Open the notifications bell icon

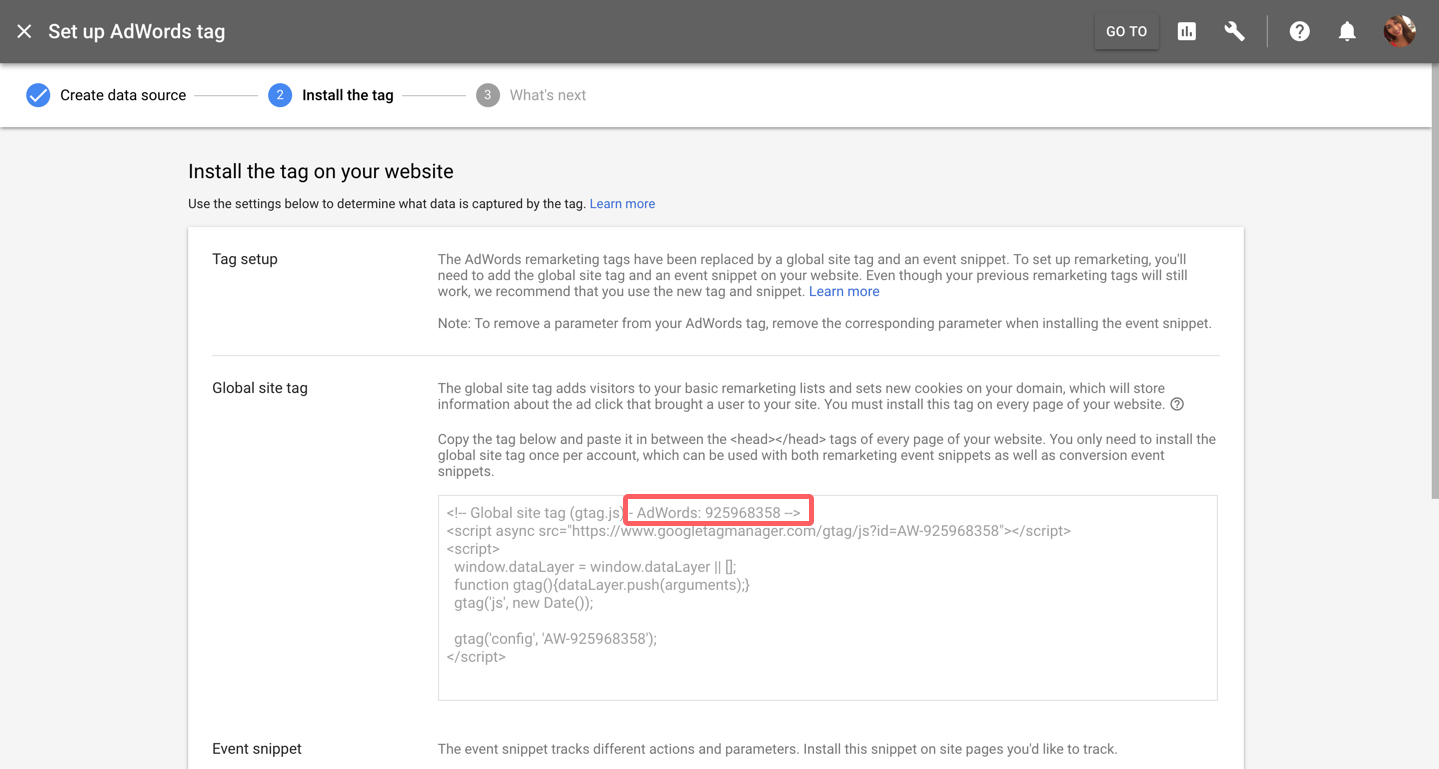(1347, 32)
